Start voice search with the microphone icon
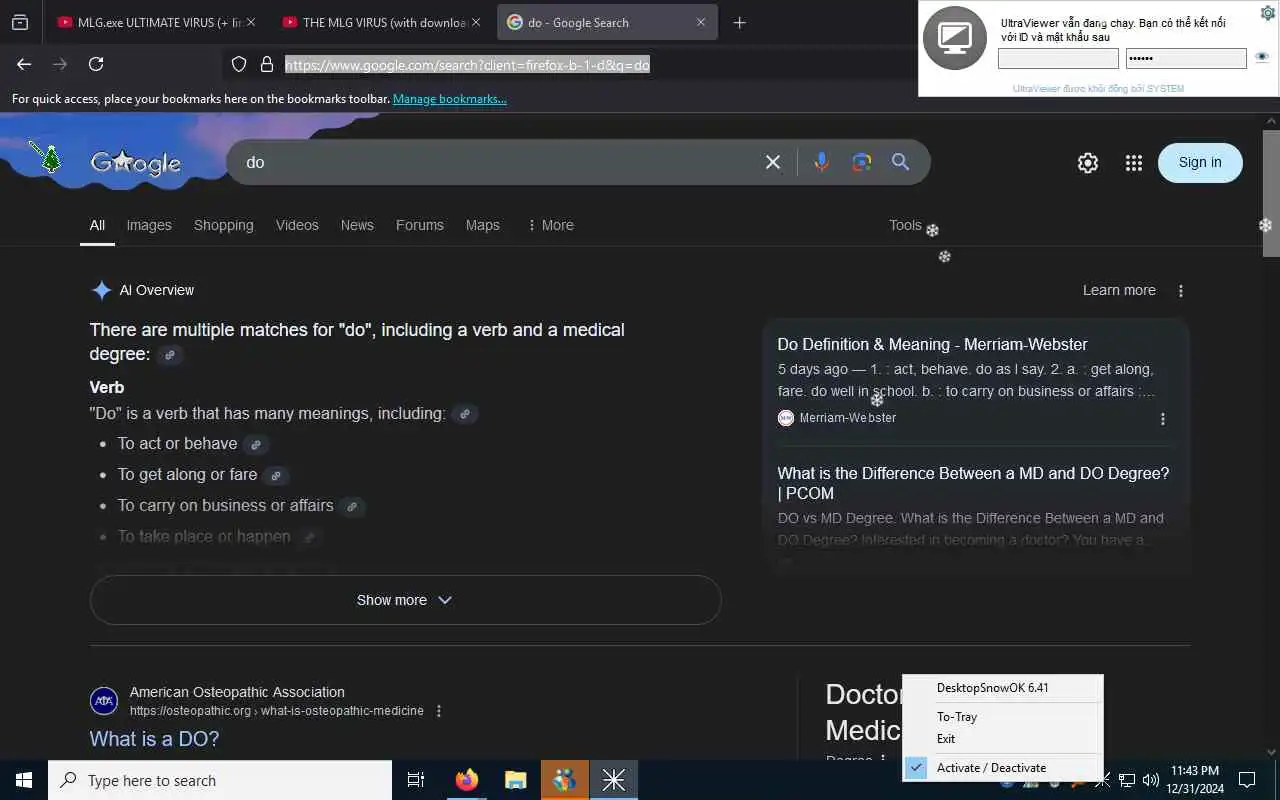 (821, 162)
